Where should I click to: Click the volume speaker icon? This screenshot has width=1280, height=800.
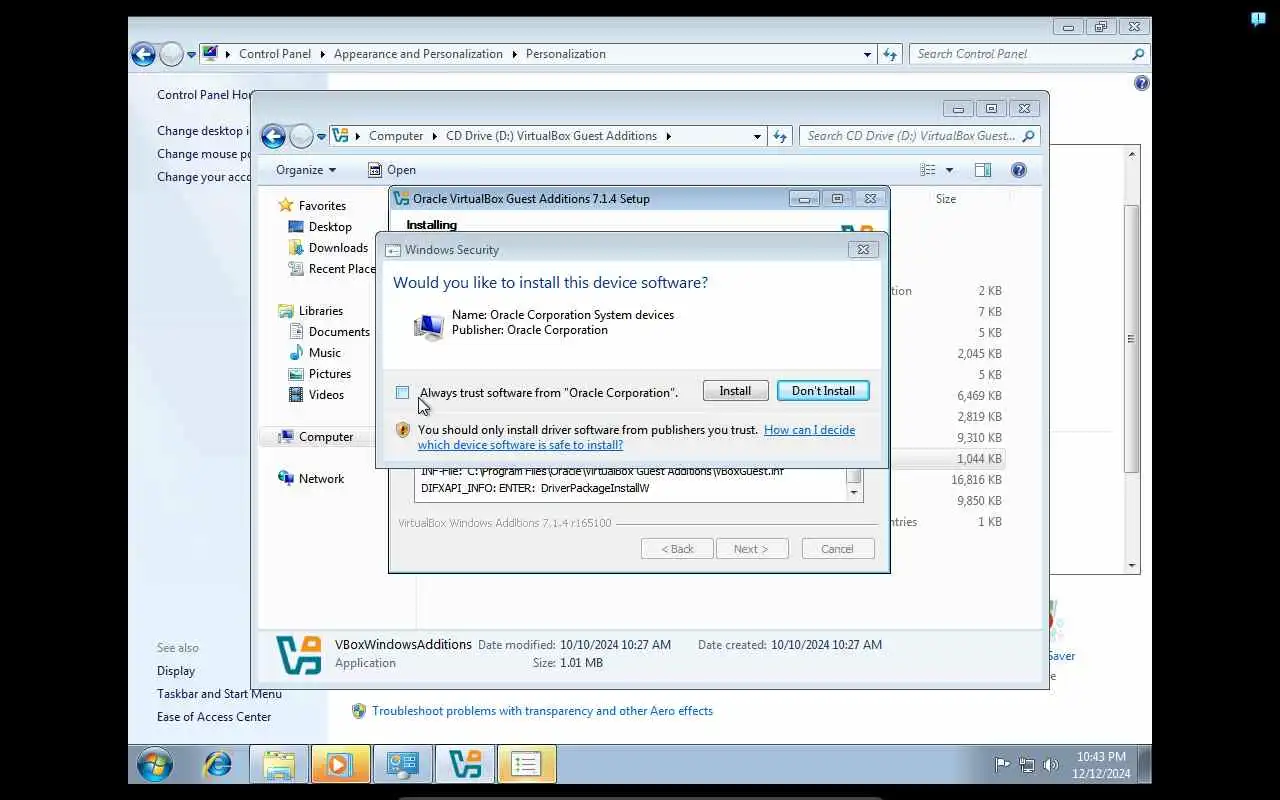[1051, 765]
